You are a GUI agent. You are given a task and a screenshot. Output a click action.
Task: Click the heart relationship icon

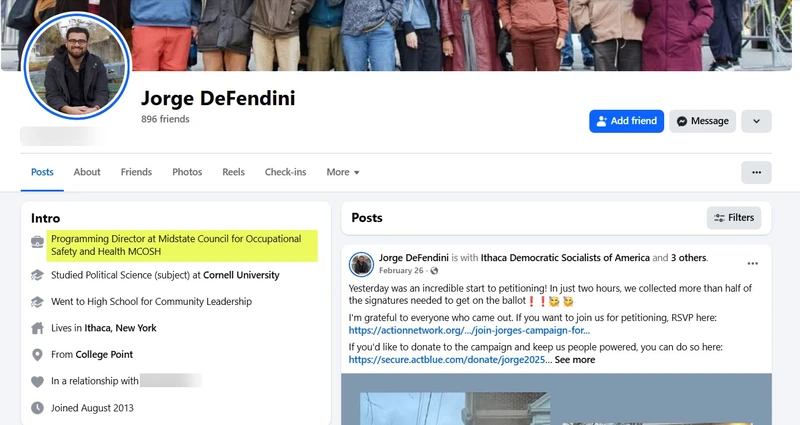tap(37, 381)
